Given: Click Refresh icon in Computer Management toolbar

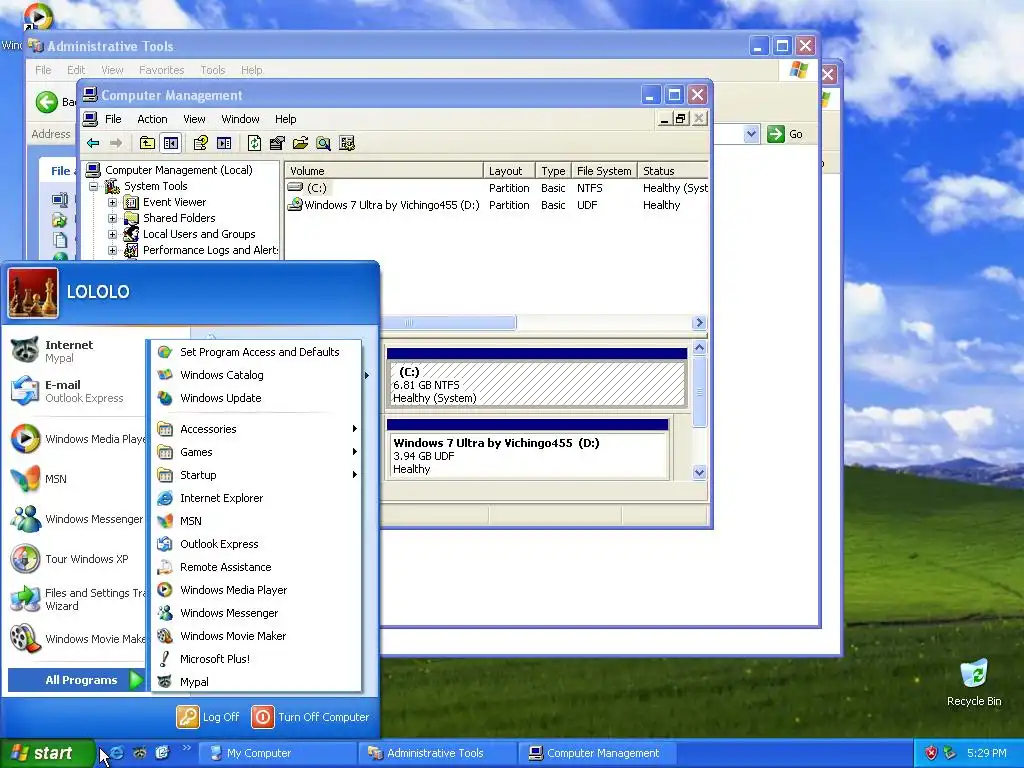Looking at the screenshot, I should tap(254, 143).
